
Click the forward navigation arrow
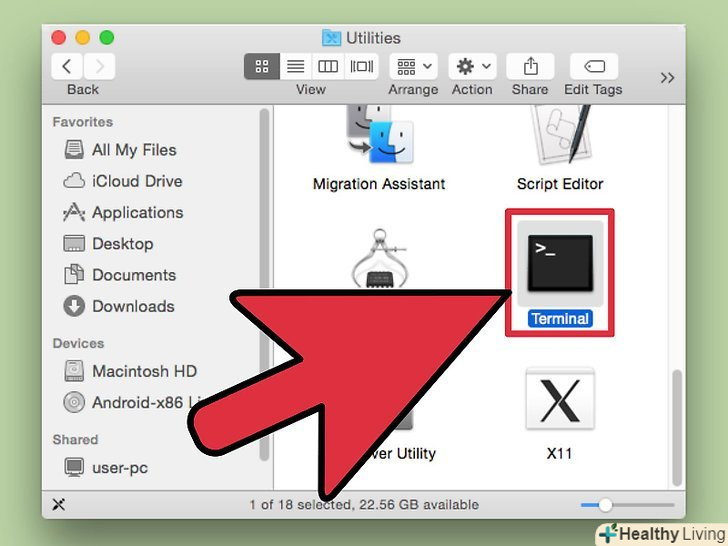click(99, 66)
